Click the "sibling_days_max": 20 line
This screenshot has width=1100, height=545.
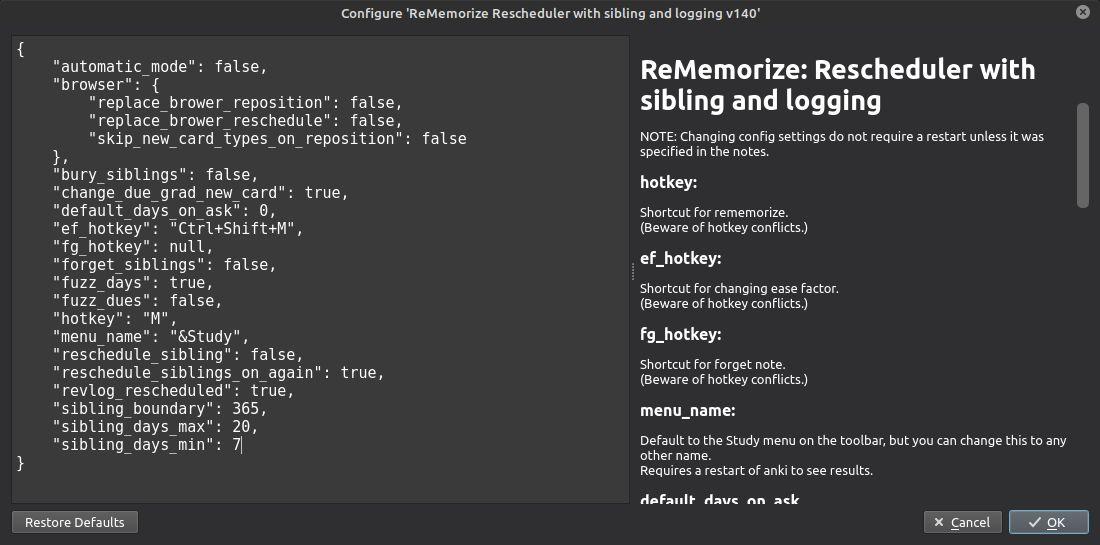(x=156, y=426)
